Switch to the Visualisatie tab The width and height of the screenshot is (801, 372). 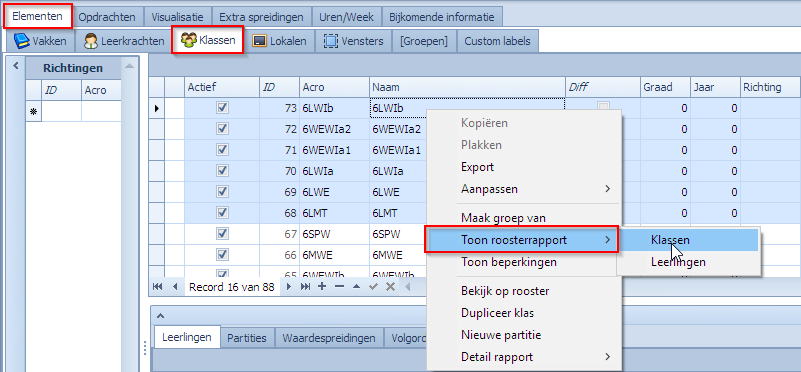177,17
